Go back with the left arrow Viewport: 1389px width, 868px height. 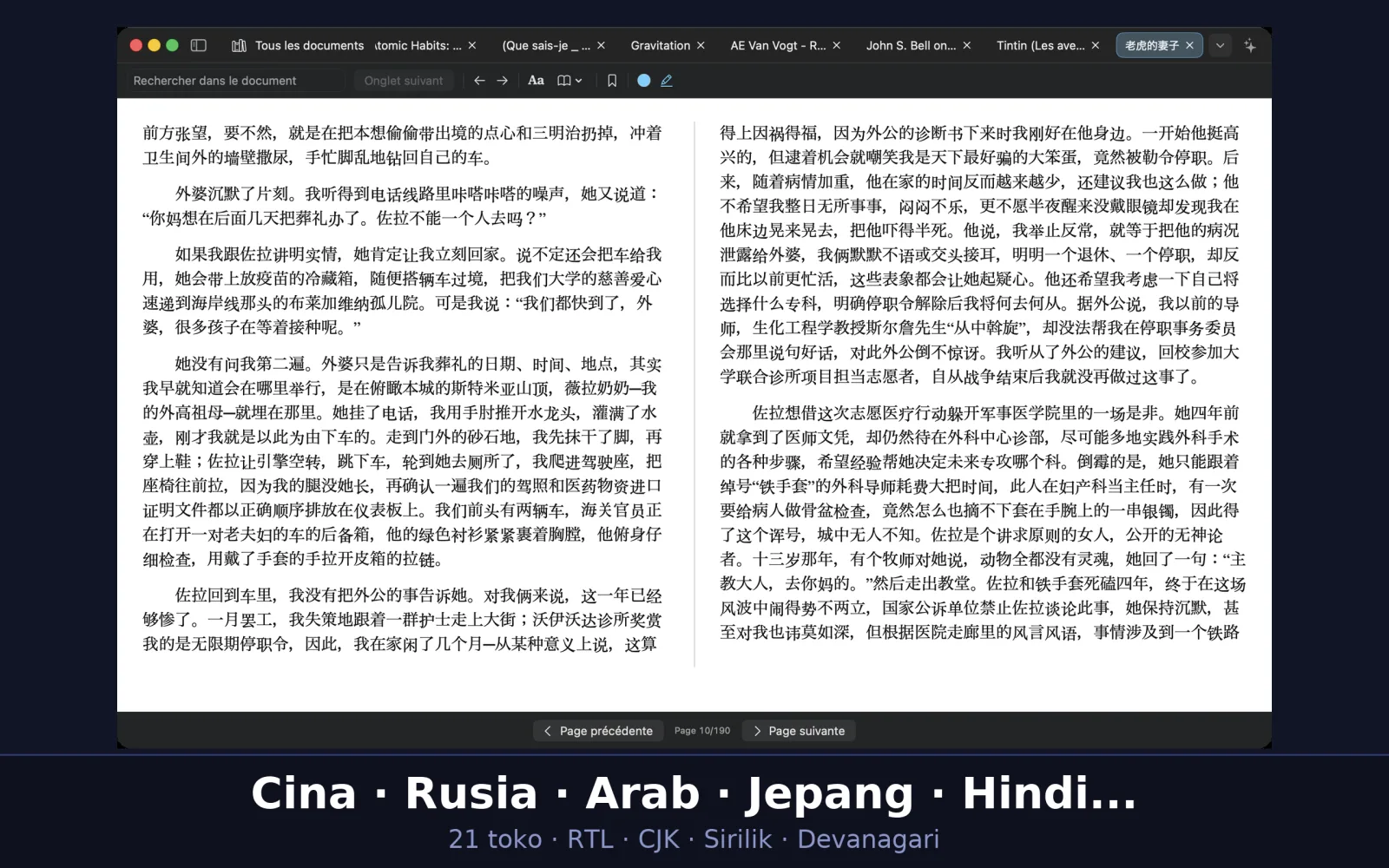pos(479,81)
